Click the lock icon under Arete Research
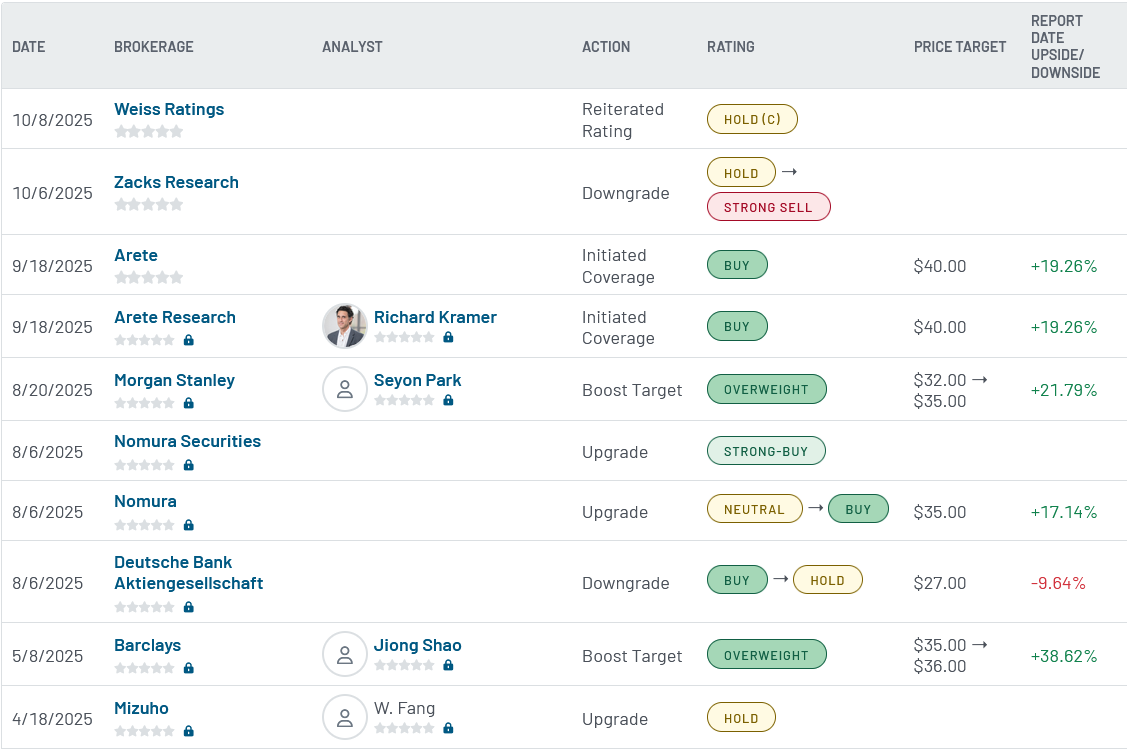The image size is (1127, 749). [x=188, y=340]
